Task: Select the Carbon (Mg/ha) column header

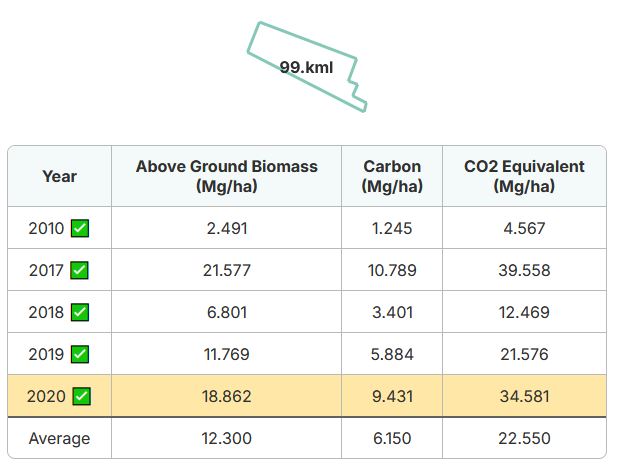Action: tap(392, 176)
